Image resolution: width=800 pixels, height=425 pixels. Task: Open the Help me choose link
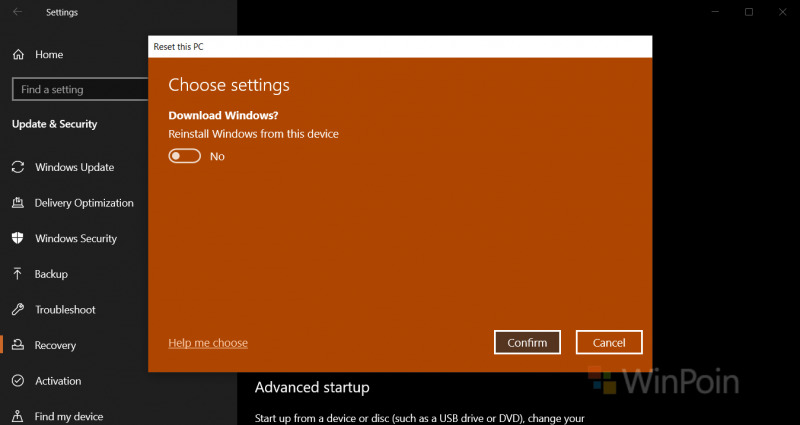click(208, 343)
